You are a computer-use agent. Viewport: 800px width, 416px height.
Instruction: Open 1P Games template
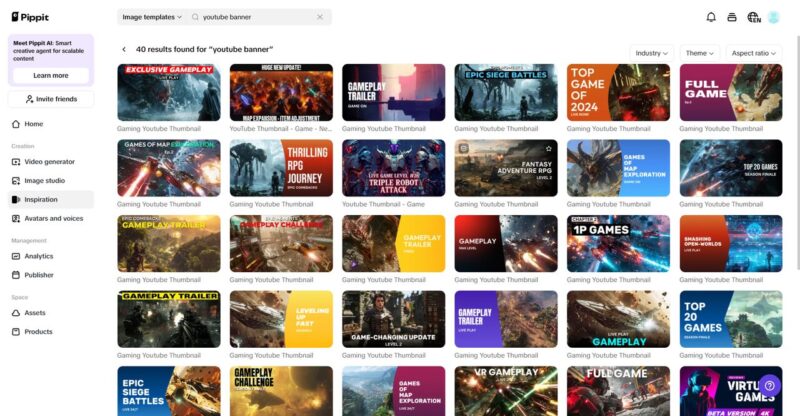618,243
